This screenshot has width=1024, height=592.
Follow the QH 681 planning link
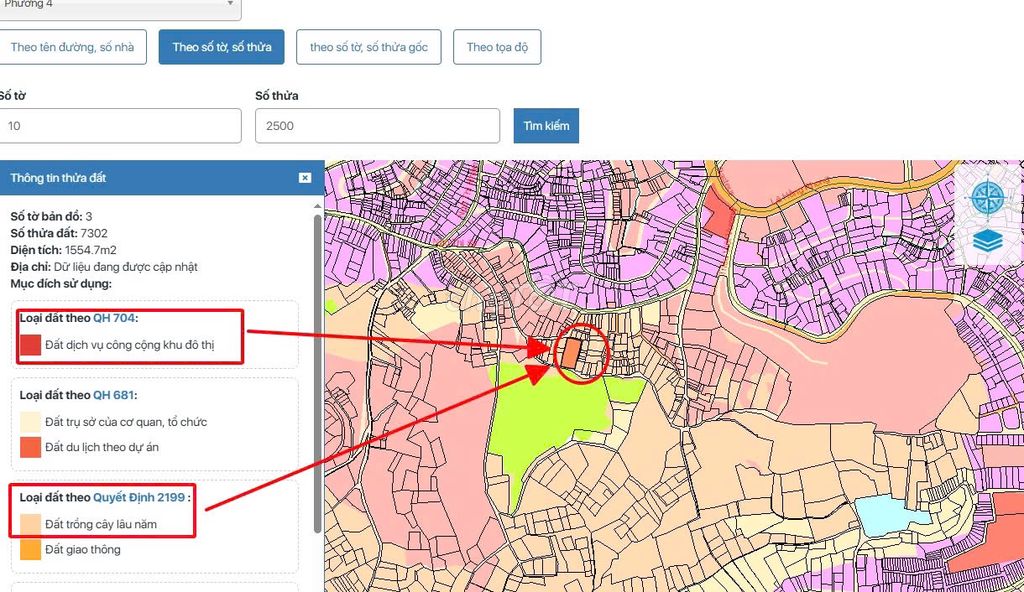113,396
